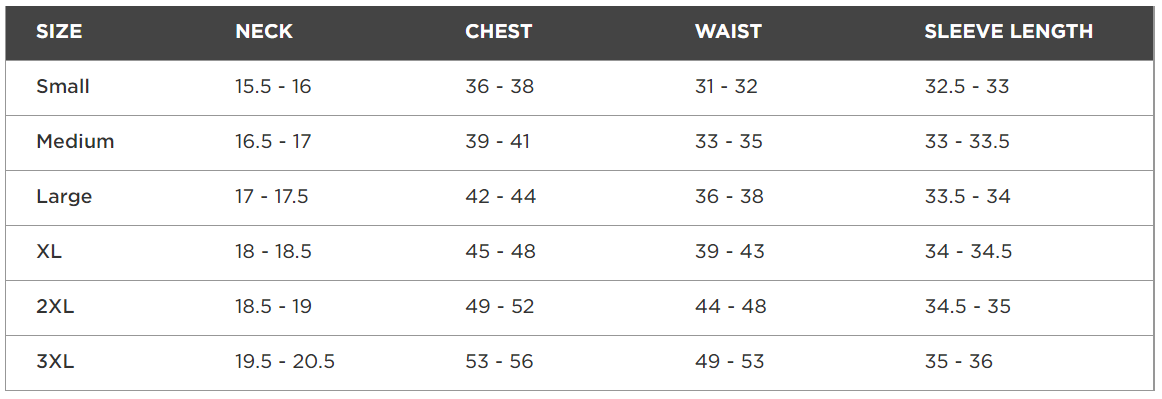1162x399 pixels.
Task: Click 2XL chest value 49 - 52
Action: [x=499, y=307]
